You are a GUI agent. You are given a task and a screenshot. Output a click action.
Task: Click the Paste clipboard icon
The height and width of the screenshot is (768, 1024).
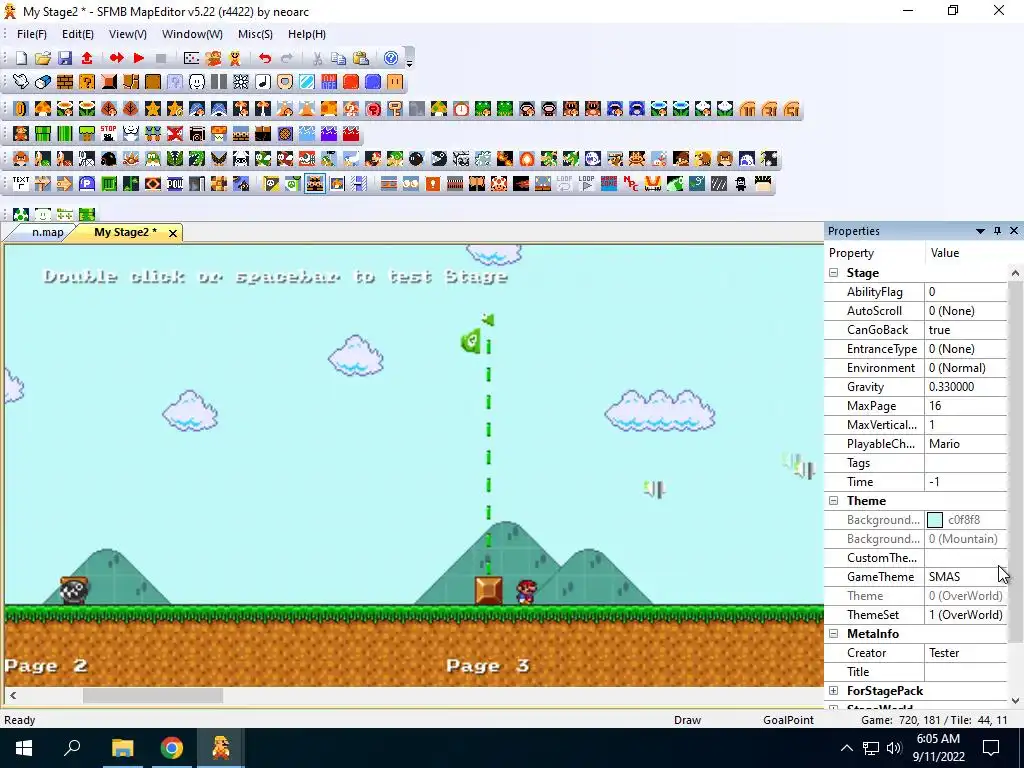point(360,59)
